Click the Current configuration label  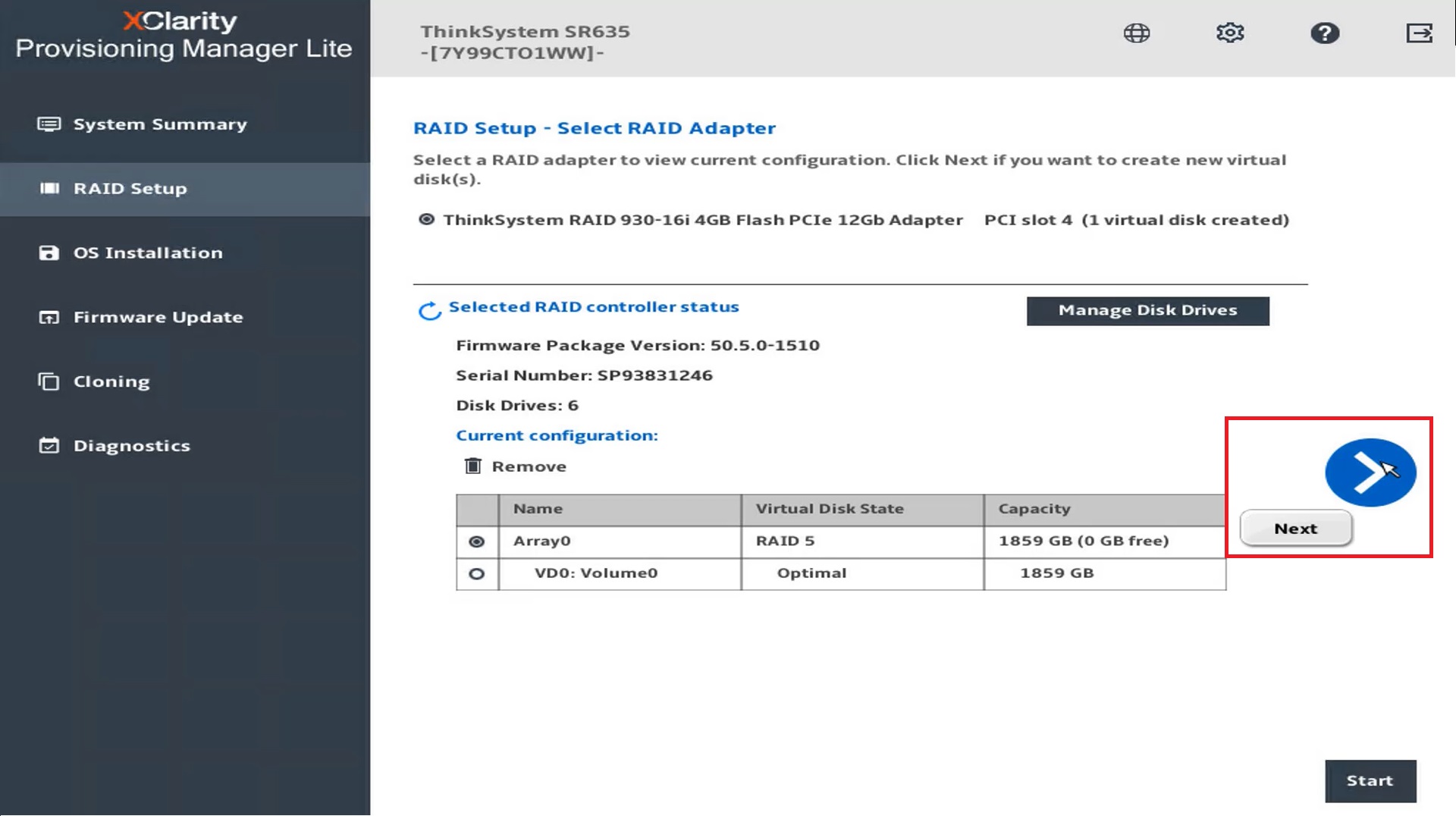pos(557,435)
